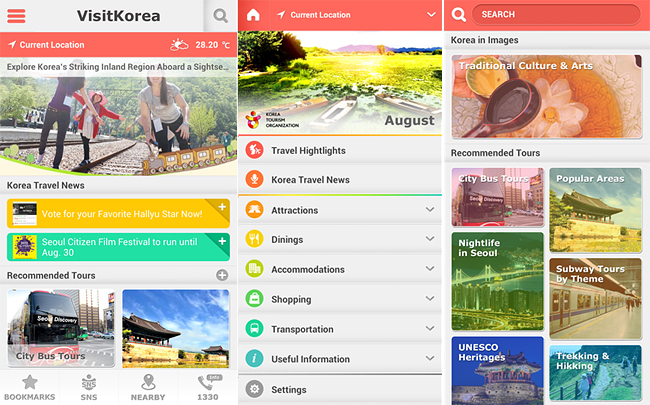Open the Nightlife in Seoul tile
Viewport: 650px width, 405px height.
click(x=497, y=281)
